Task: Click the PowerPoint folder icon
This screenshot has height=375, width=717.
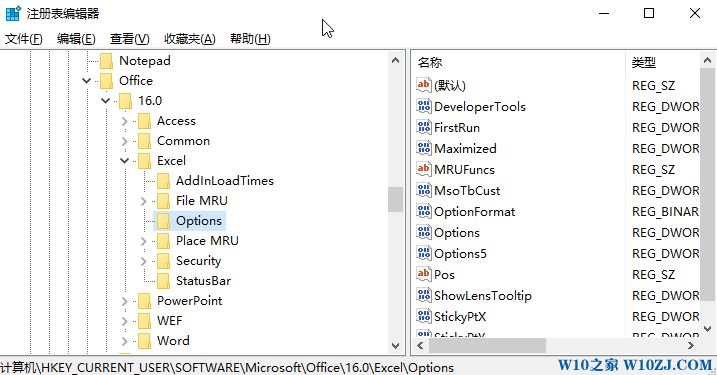Action: (144, 301)
